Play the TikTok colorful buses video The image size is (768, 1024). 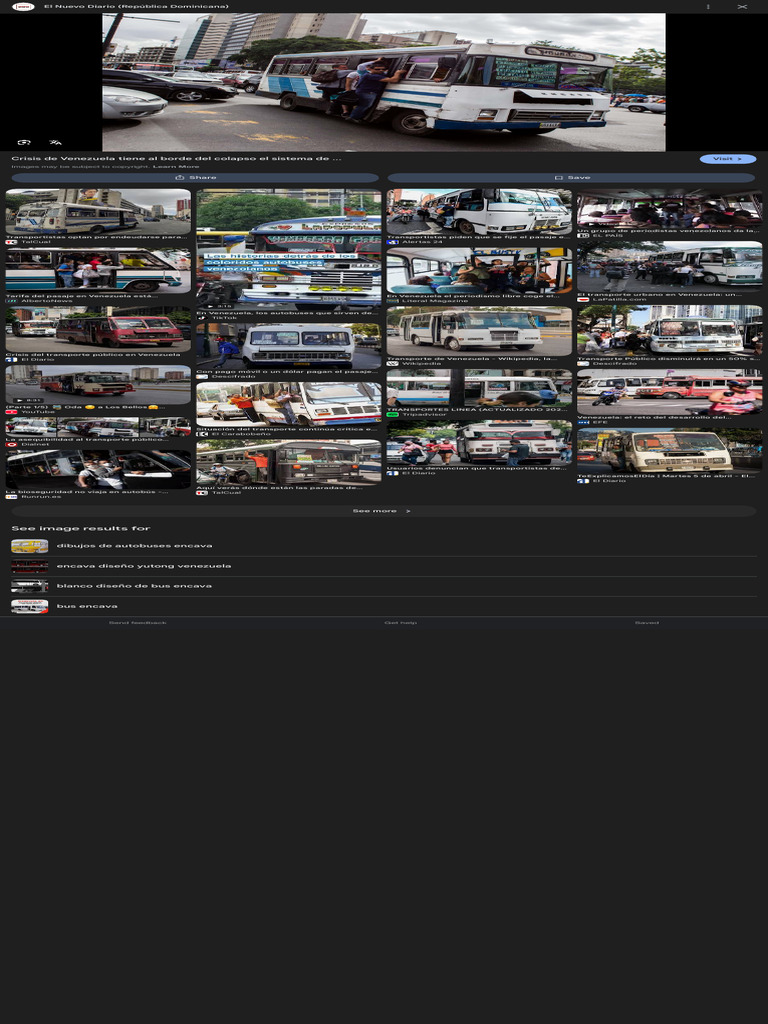(289, 249)
